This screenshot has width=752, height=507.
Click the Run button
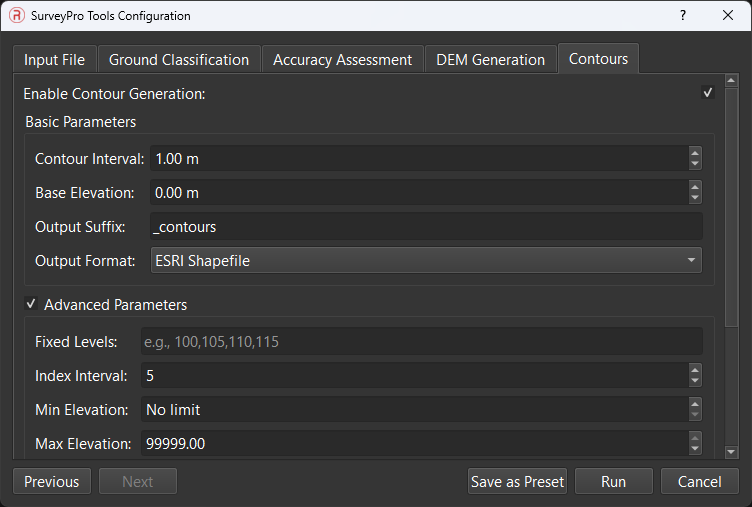tap(613, 482)
